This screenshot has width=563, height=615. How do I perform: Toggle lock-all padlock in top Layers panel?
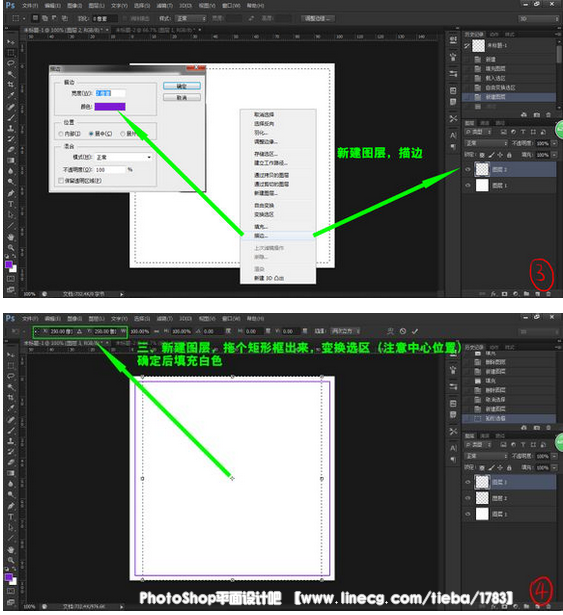(x=509, y=155)
